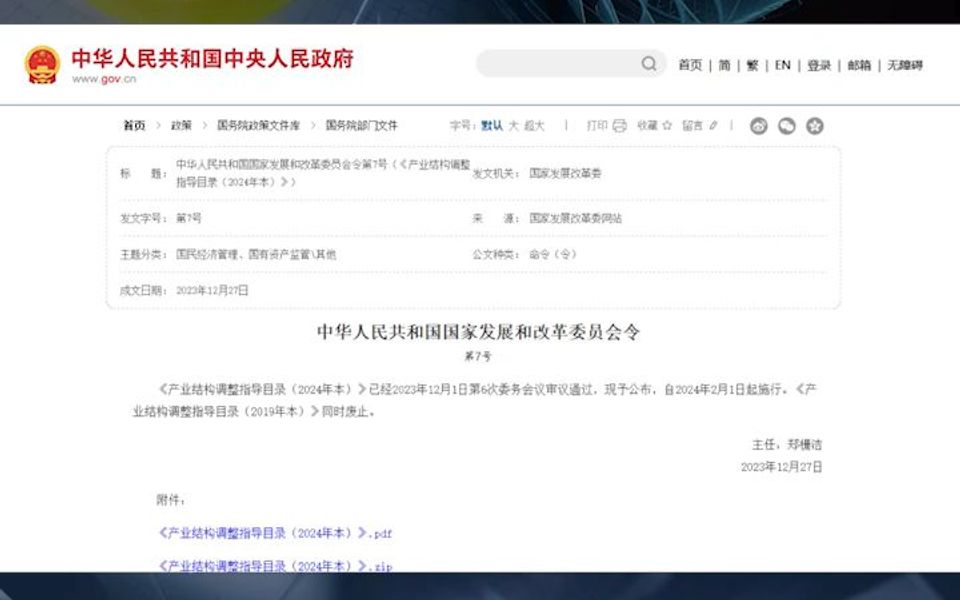
Task: Select the 大 font size control
Action: tap(516, 124)
